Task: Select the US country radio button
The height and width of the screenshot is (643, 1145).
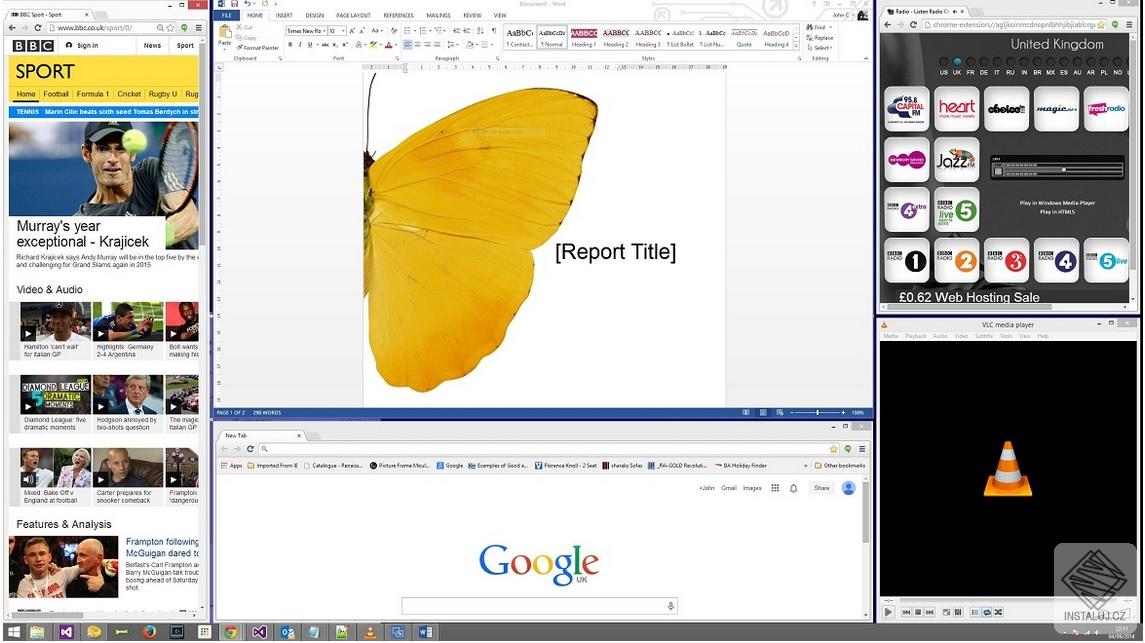Action: pos(943,62)
